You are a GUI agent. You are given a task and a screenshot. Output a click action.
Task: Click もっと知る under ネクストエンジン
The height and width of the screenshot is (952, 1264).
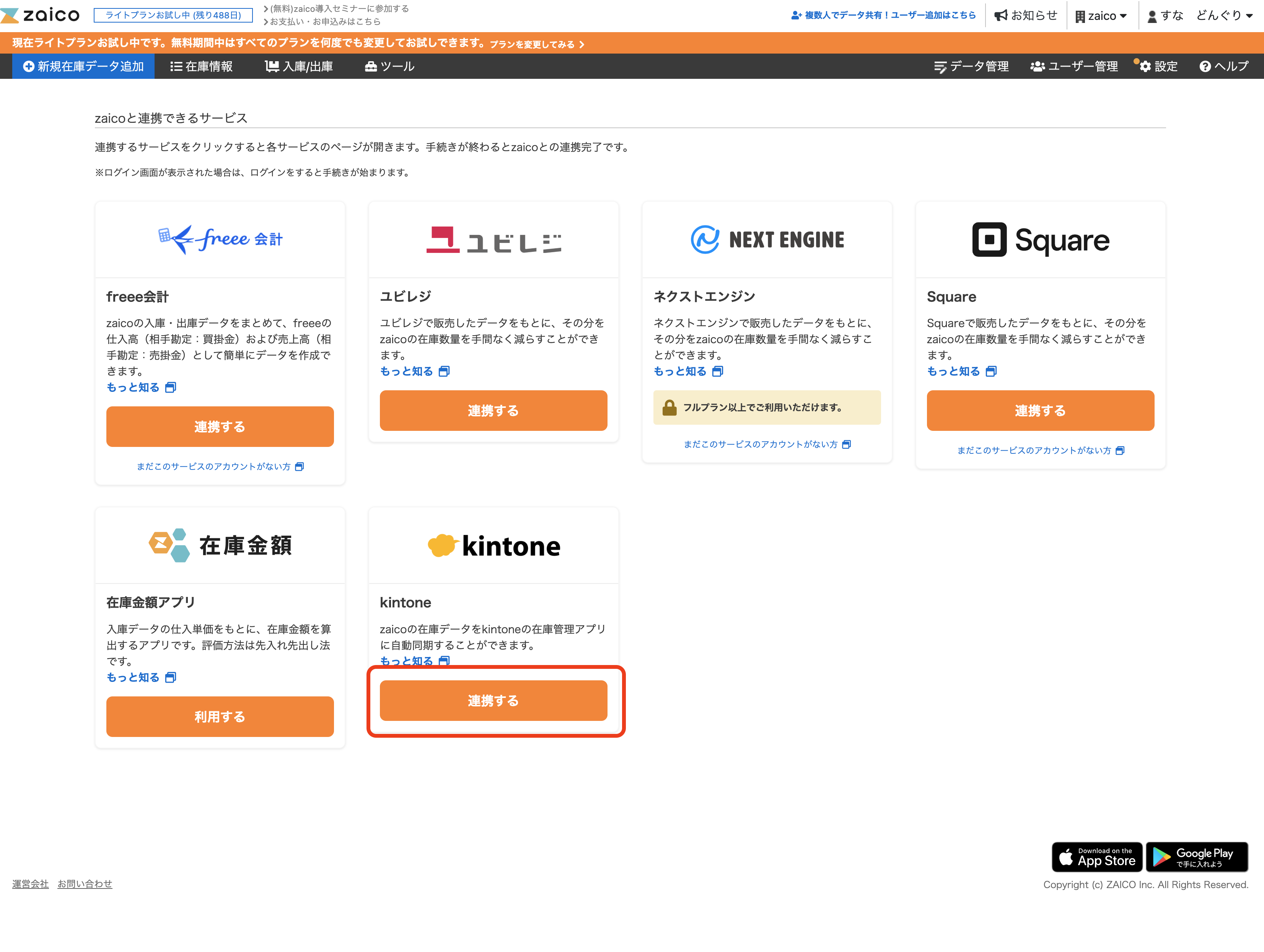[x=689, y=372]
